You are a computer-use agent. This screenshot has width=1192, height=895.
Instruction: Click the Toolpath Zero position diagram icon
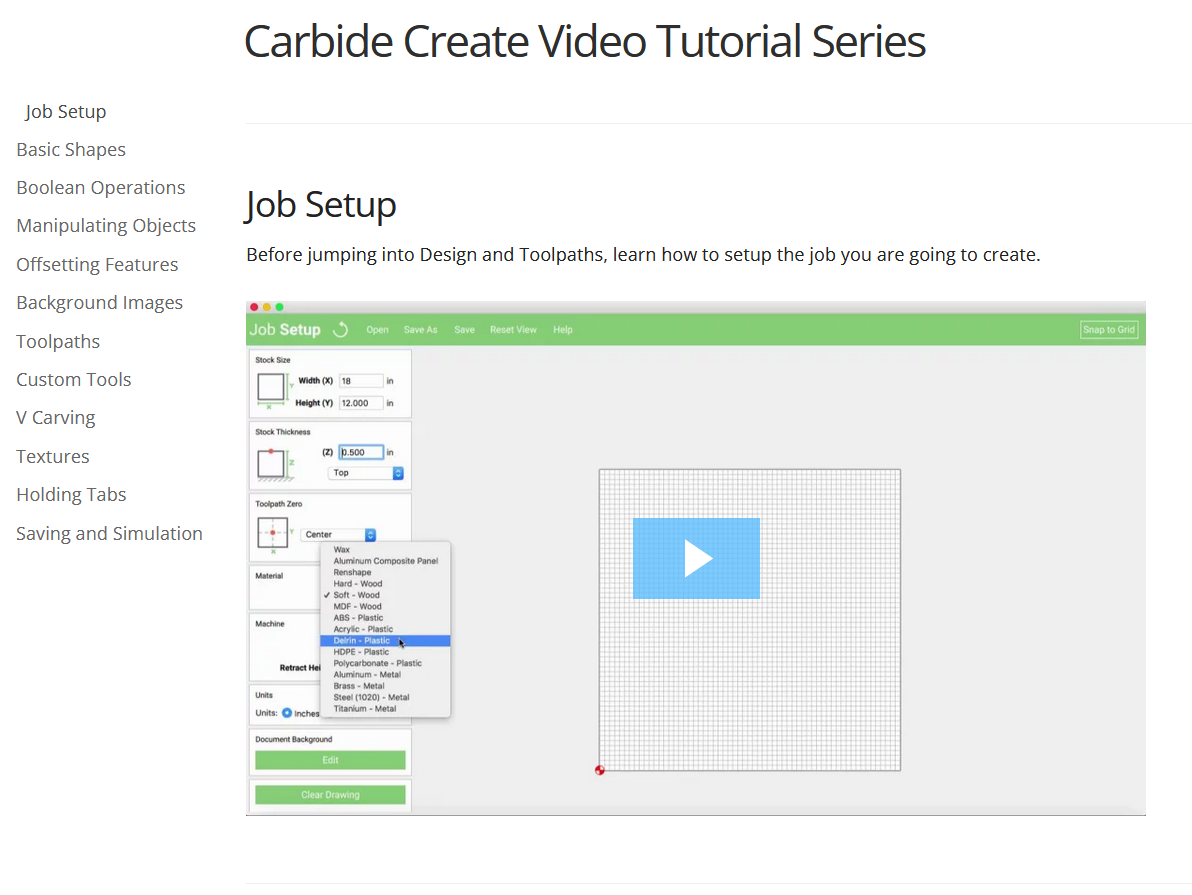[x=270, y=531]
